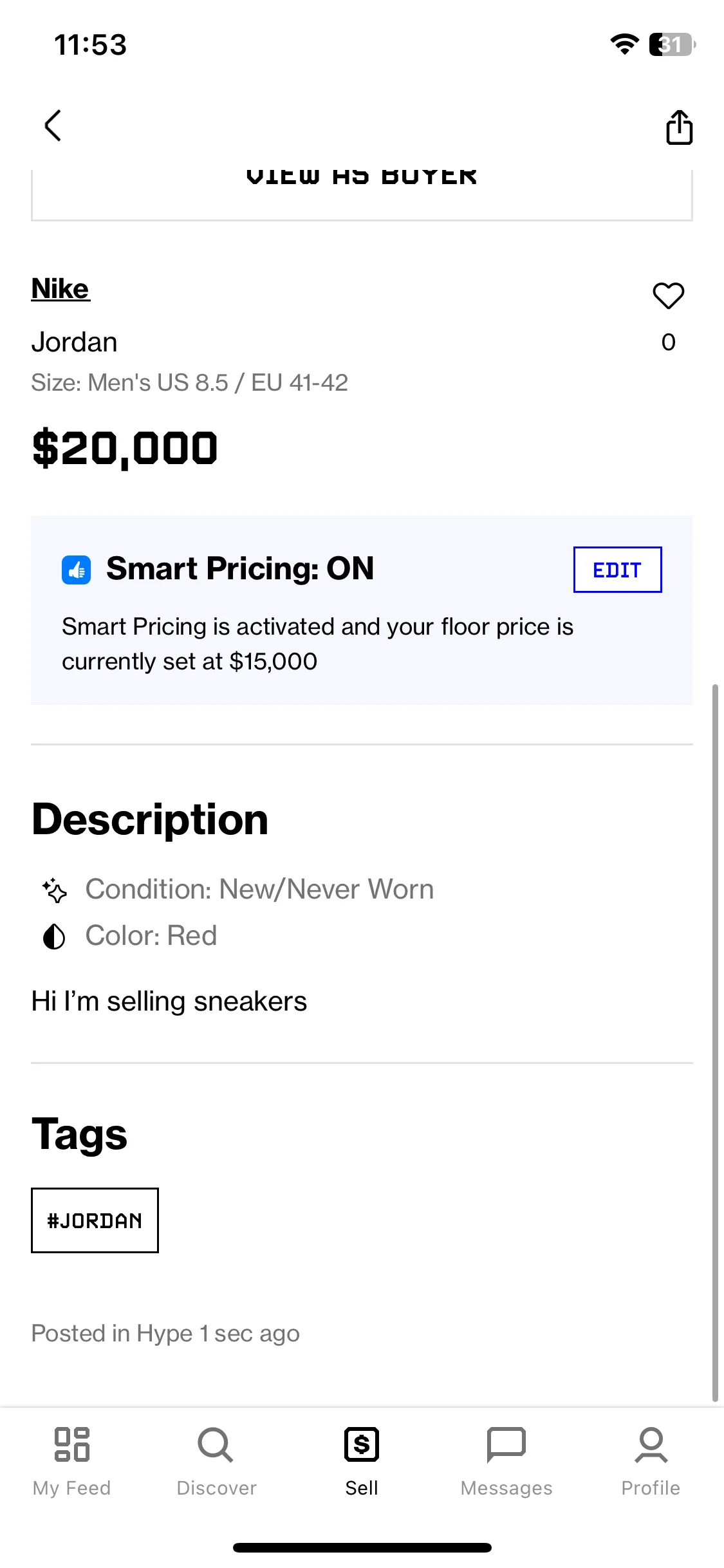Viewport: 724px width, 1568px height.
Task: Edit Smart Pricing settings
Action: tap(617, 570)
